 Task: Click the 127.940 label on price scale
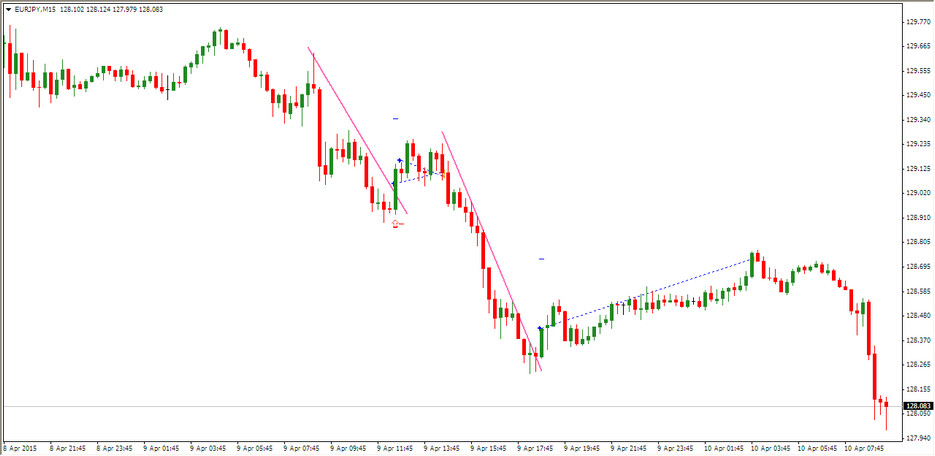coord(917,437)
